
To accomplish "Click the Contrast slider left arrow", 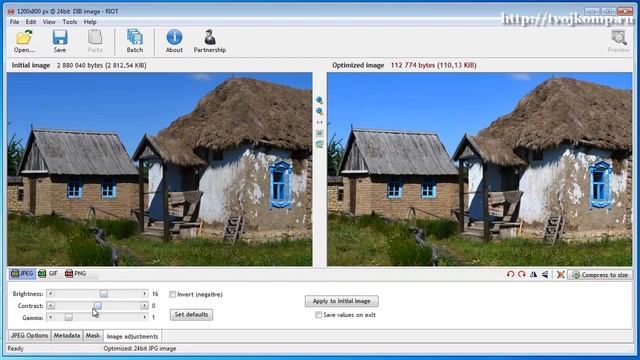I will click(50, 306).
